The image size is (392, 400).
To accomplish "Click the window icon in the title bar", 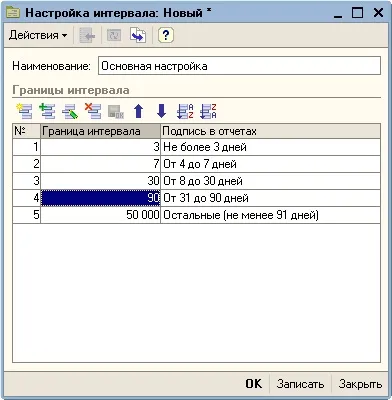I will [x=13, y=13].
